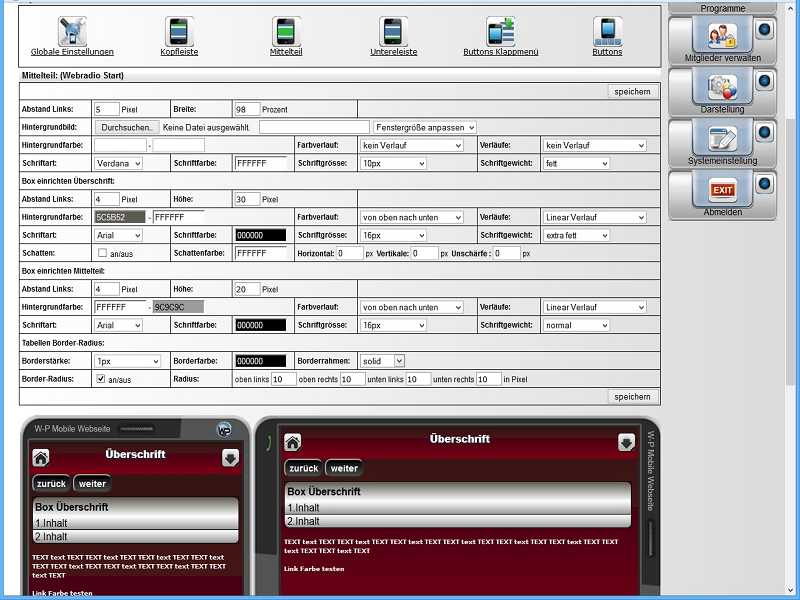Click the Untereleiste phone icon
This screenshot has height=600, width=800.
tap(393, 31)
